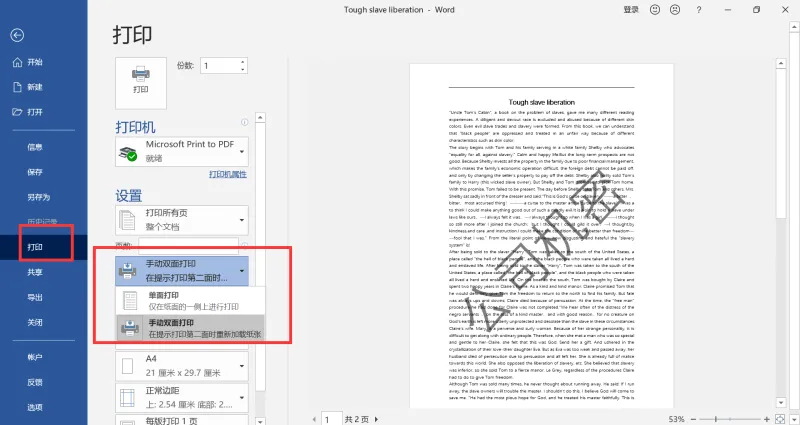This screenshot has width=800, height=425.
Task: Increase copies with the up stepper arrow
Action: point(243,62)
